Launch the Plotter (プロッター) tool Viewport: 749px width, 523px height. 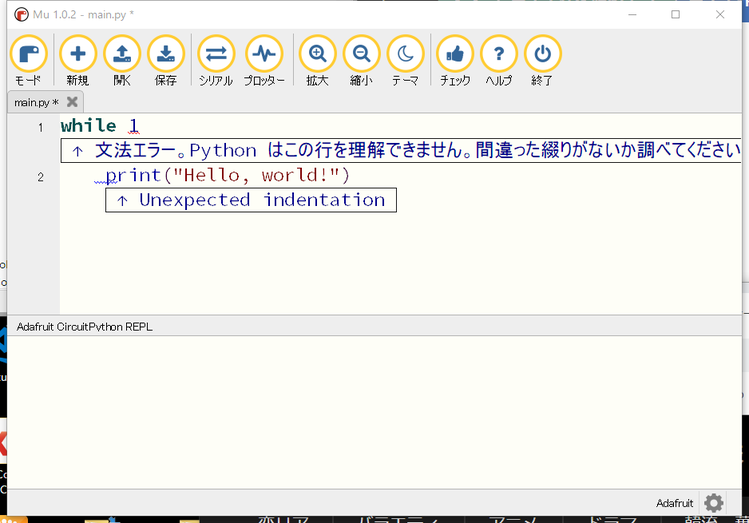(x=264, y=55)
